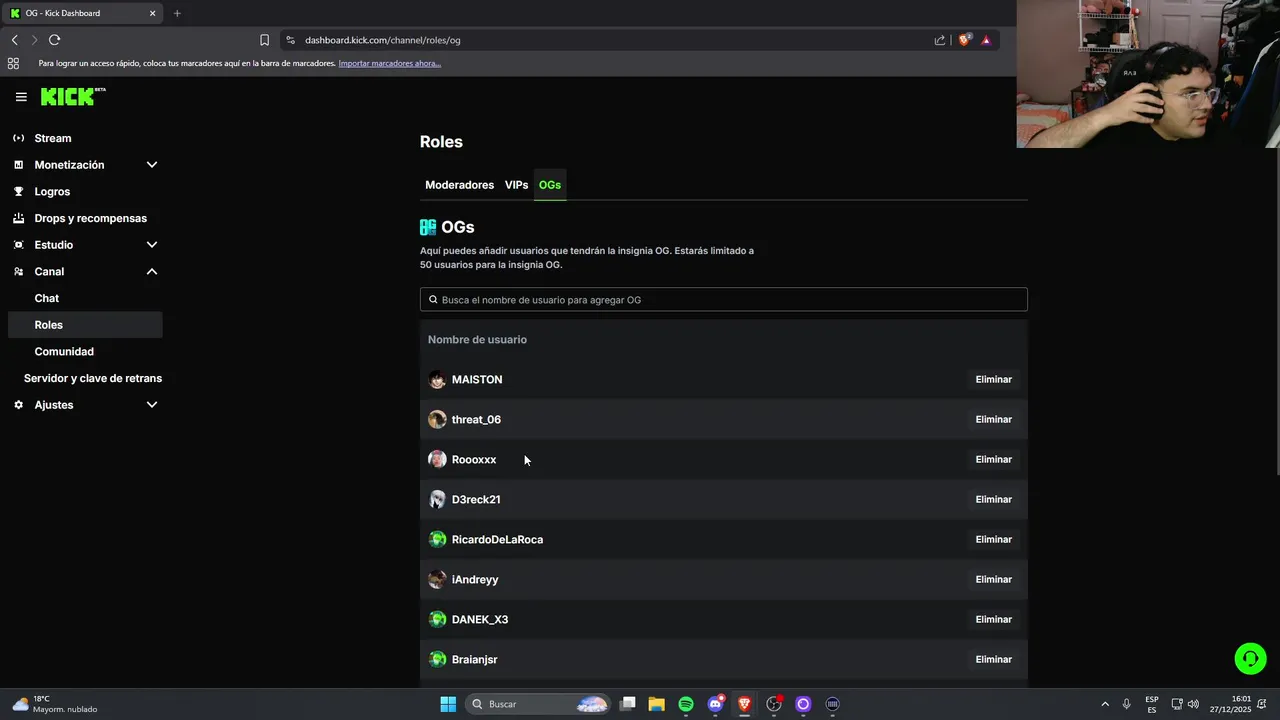Click Eliminar next to iAndreyy
This screenshot has height=720, width=1280.
click(x=994, y=579)
